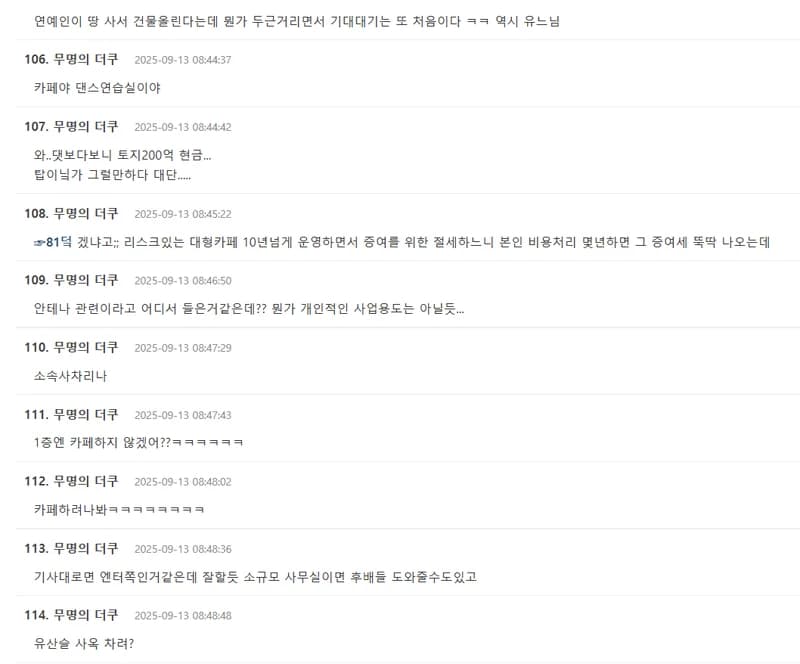Click comment 114 text 유산슬 사옥 차려?

84,644
